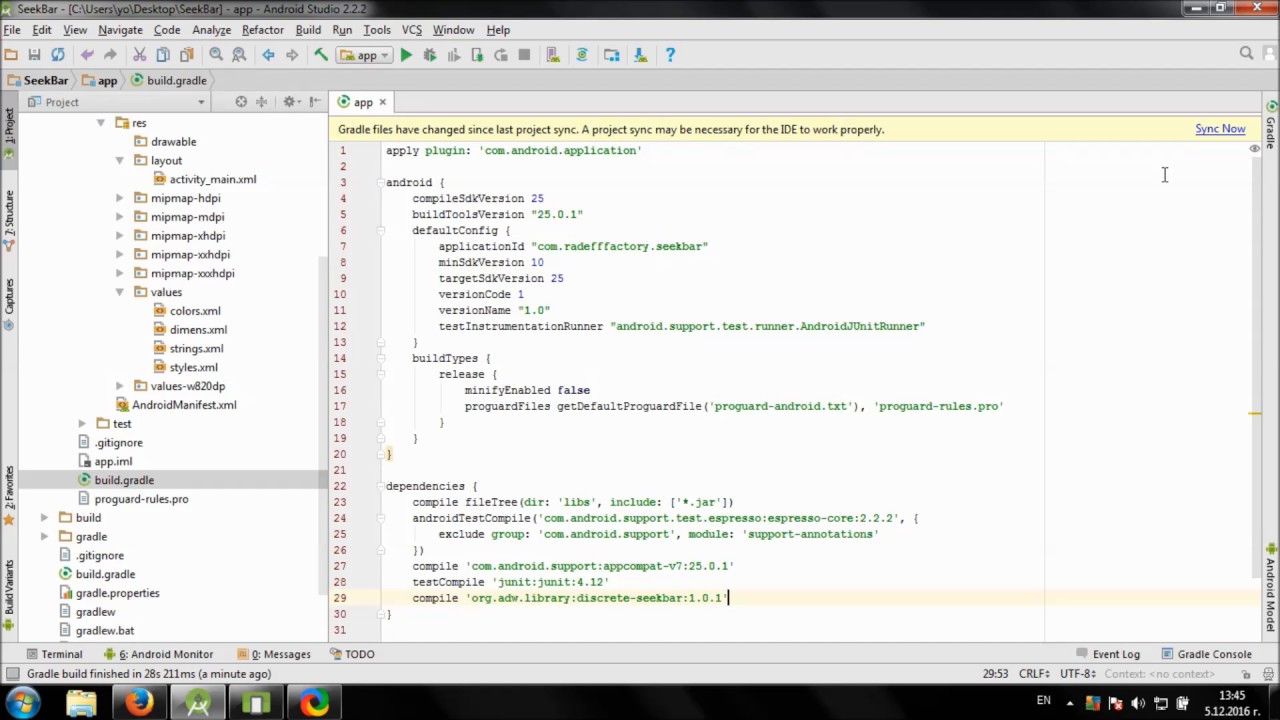Click Collapse All icon in Project panel

[262, 102]
